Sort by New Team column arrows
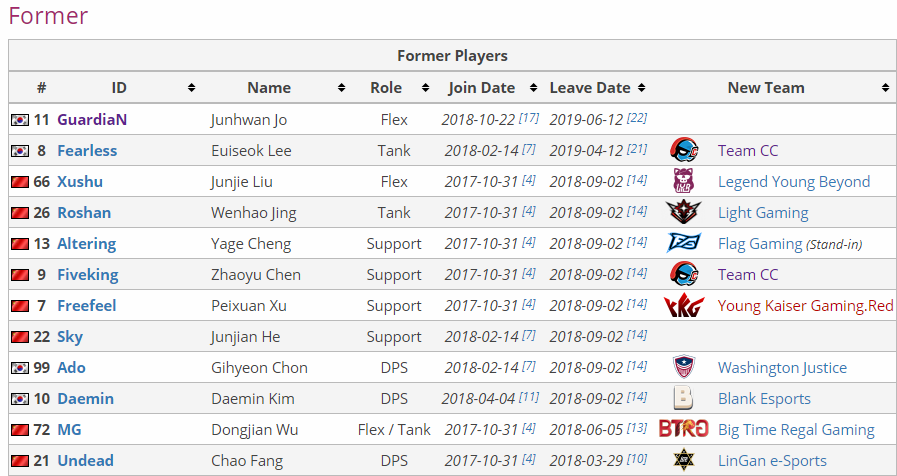 886,88
